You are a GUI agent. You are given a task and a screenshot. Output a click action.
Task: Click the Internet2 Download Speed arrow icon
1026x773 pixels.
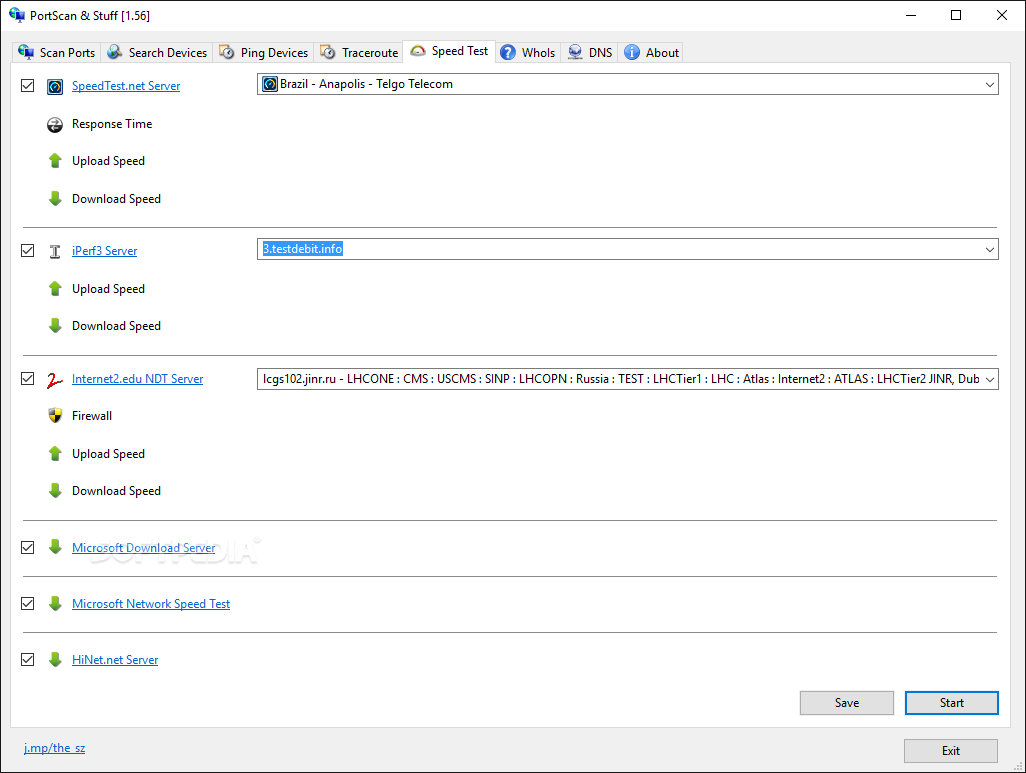click(55, 490)
